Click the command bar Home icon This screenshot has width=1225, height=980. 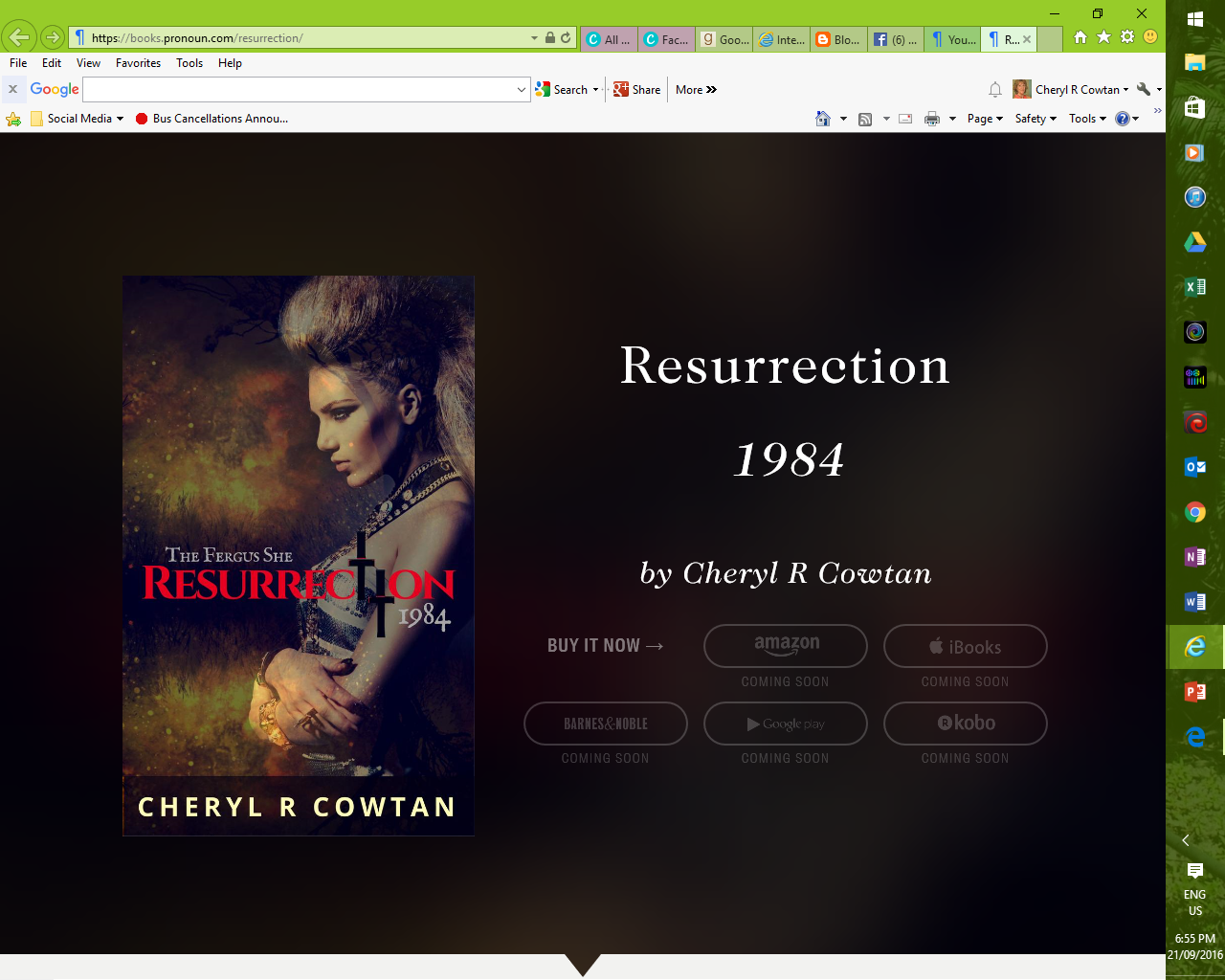coord(823,119)
